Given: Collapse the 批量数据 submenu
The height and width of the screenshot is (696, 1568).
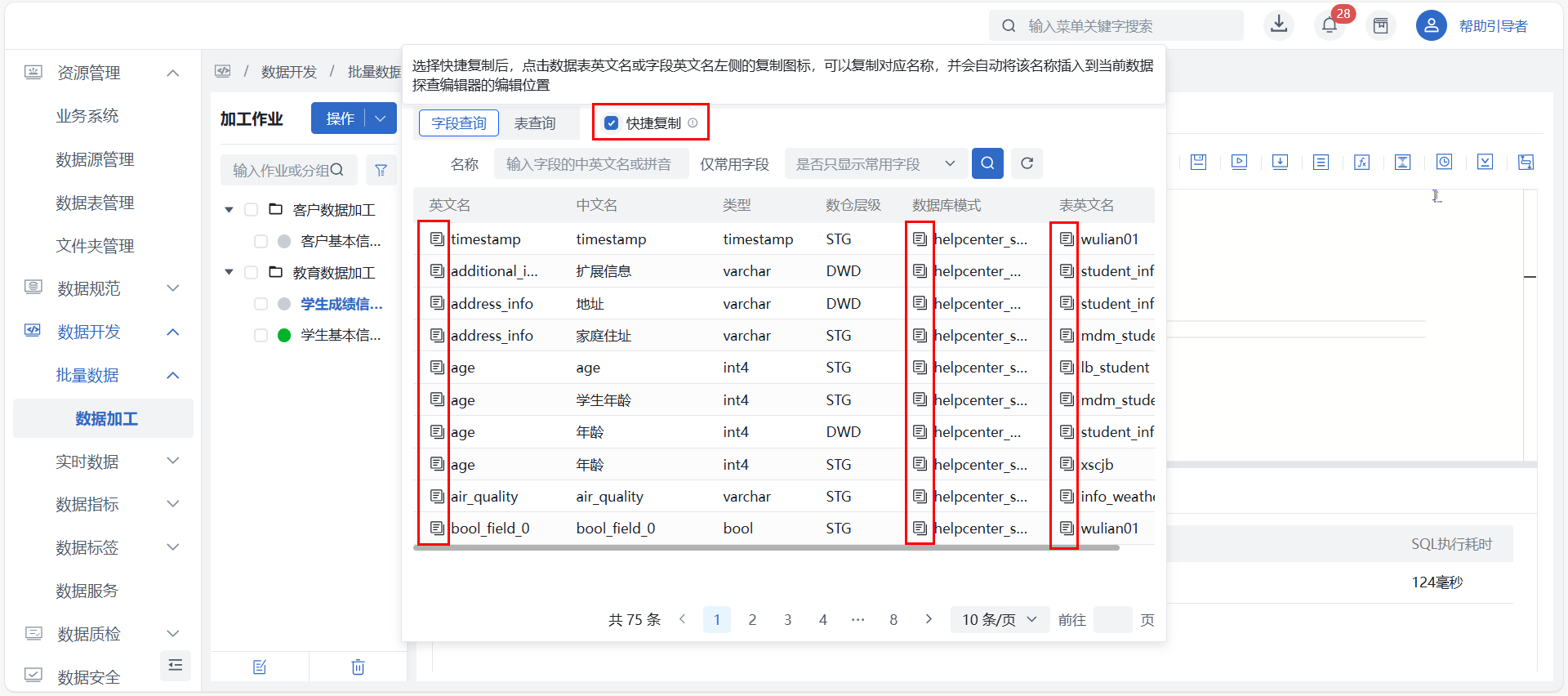Looking at the screenshot, I should pyautogui.click(x=172, y=375).
